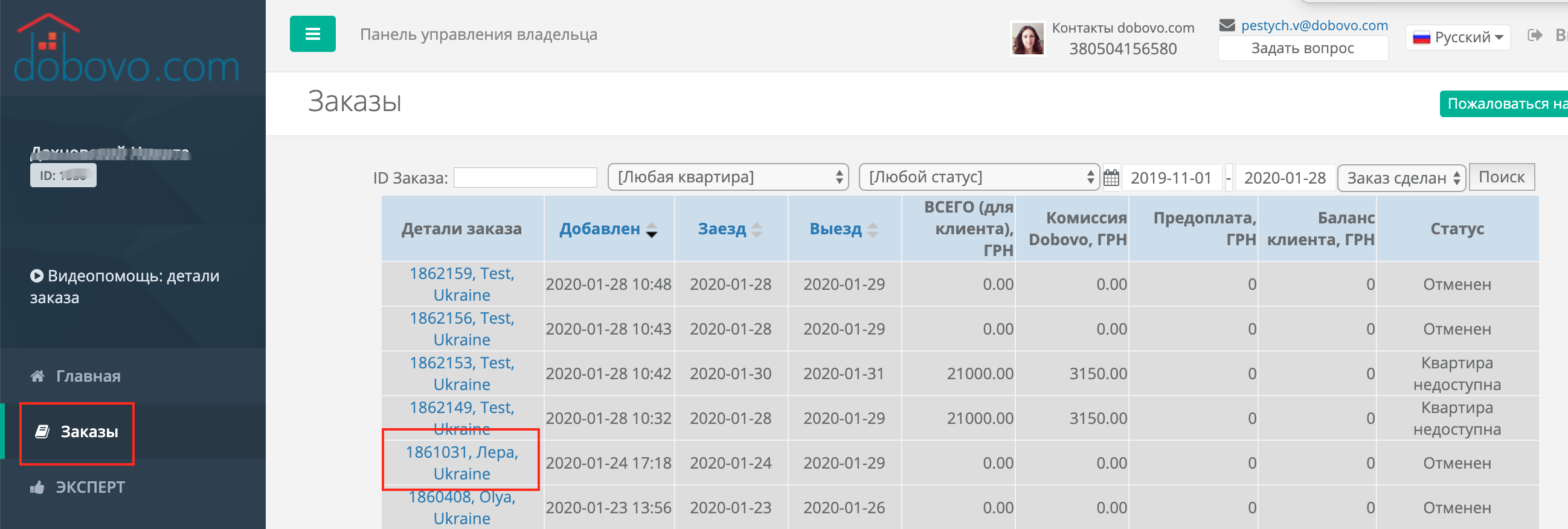Expand the Любой статус dropdown

(x=978, y=177)
